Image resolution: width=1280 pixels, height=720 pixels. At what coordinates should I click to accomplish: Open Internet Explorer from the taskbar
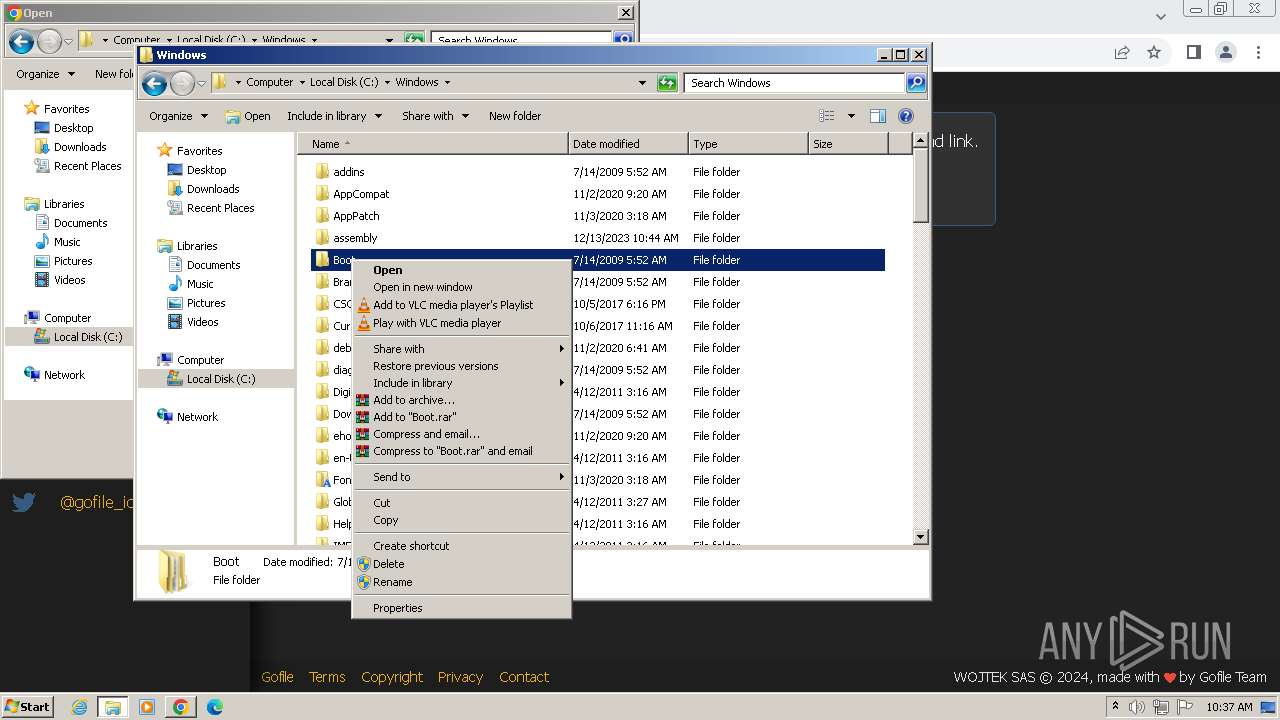tap(79, 707)
